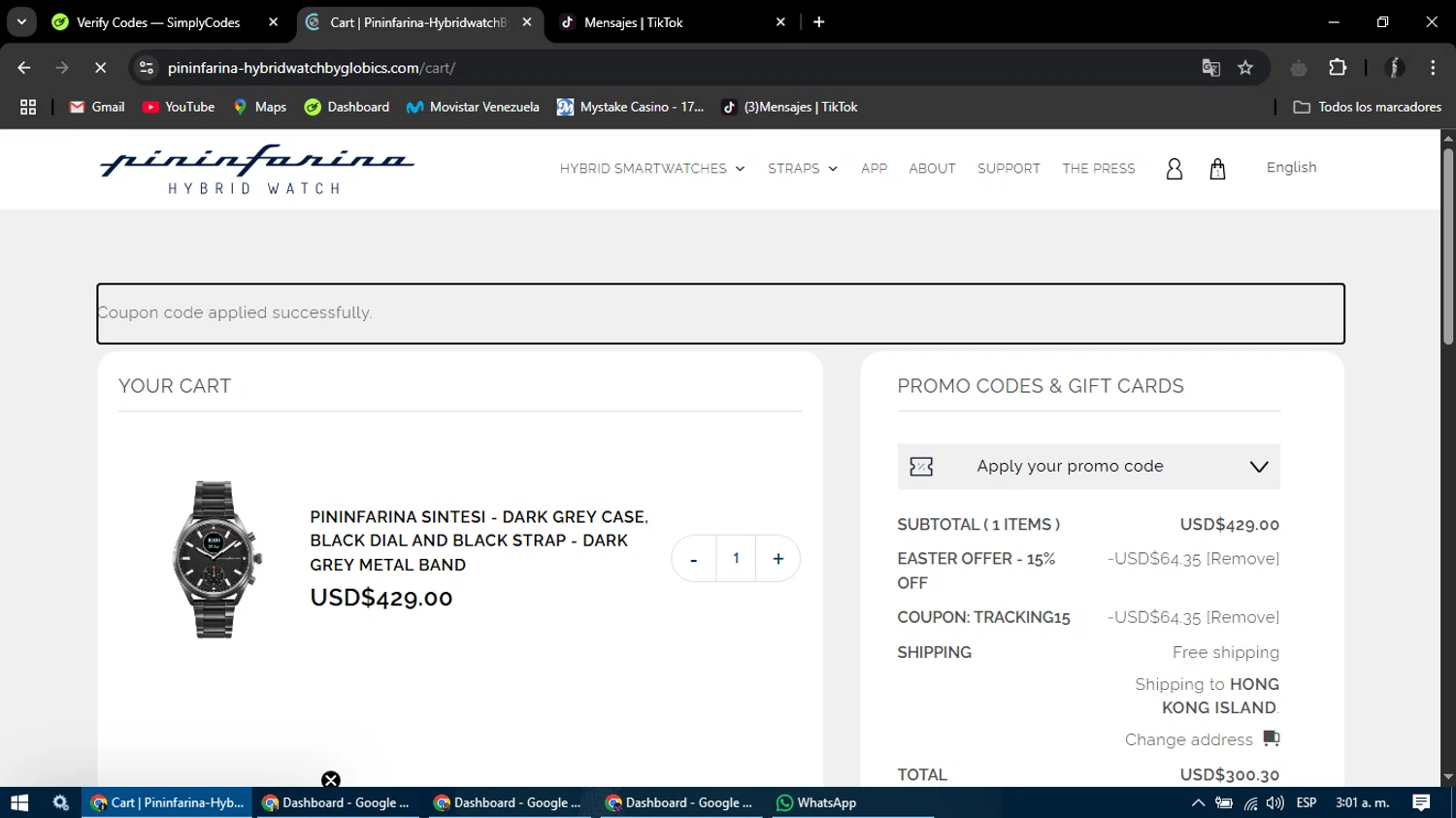Open the bookmarks apps grid icon
This screenshot has height=818, width=1456.
click(x=28, y=107)
